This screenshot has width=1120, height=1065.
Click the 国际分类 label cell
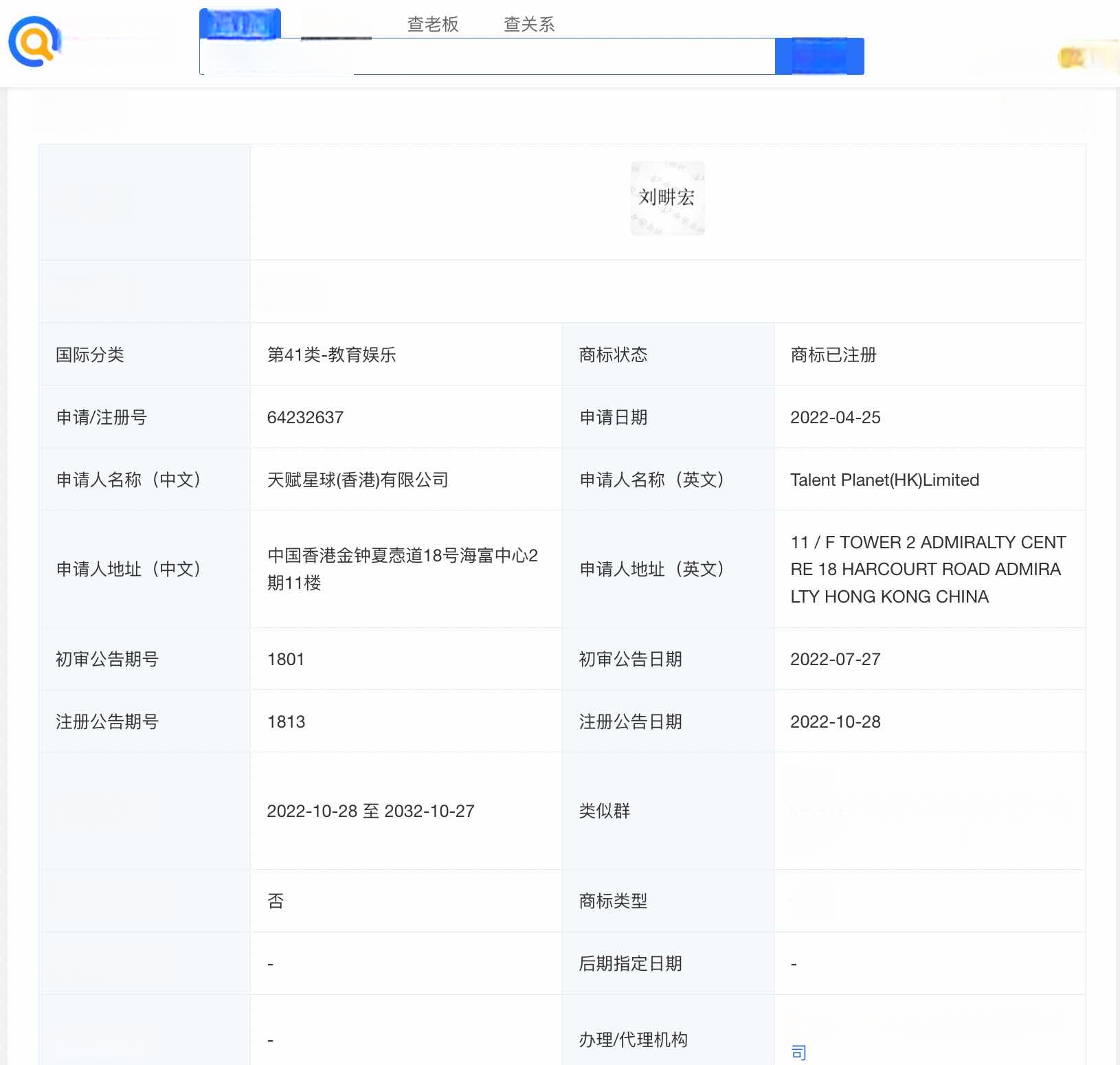coord(145,355)
